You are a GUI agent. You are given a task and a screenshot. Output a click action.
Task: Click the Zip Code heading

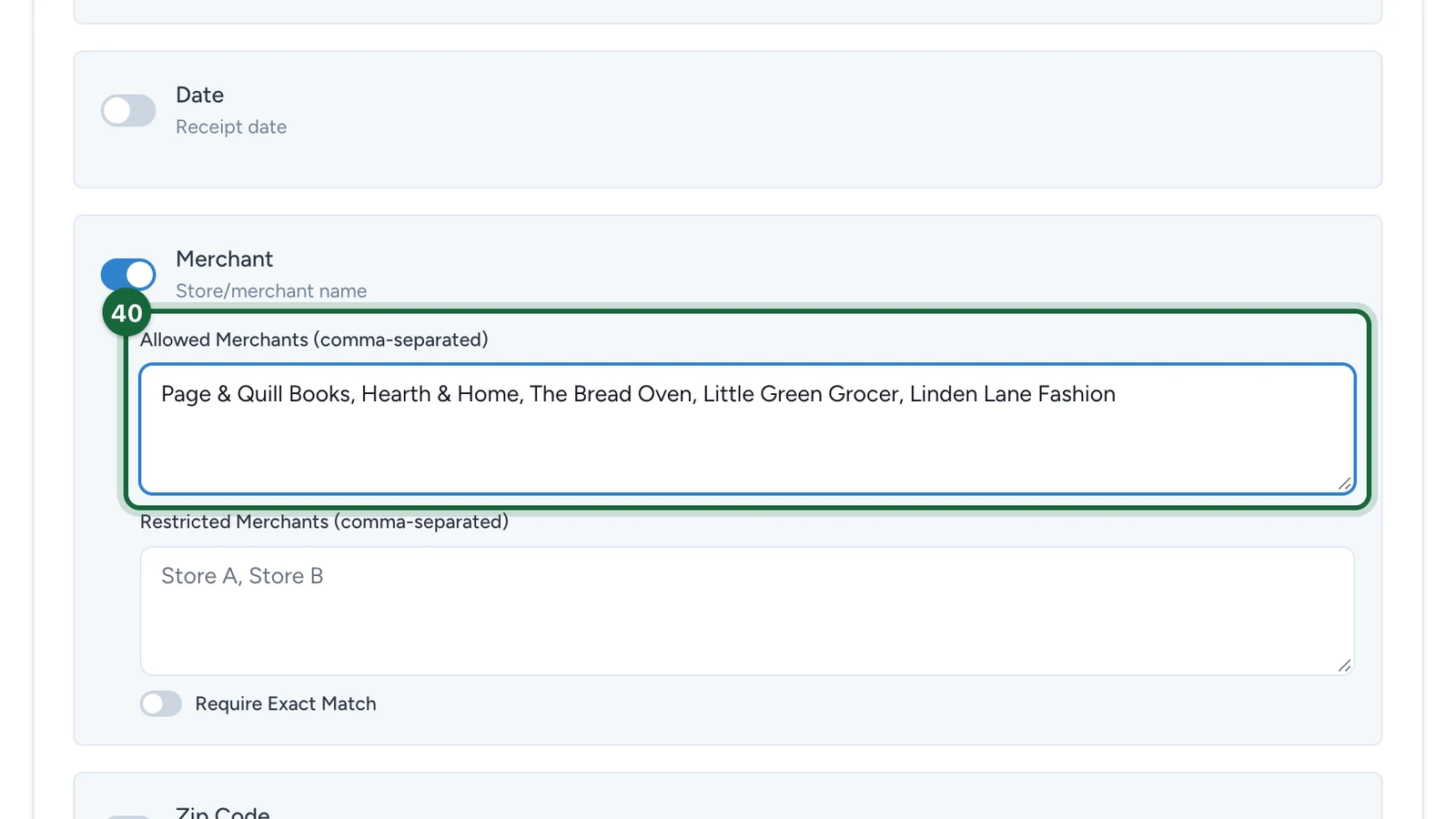coord(223,812)
